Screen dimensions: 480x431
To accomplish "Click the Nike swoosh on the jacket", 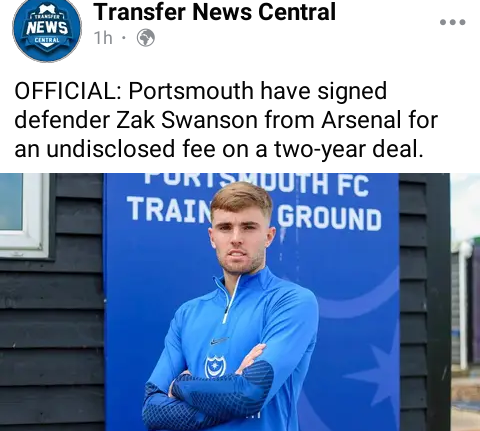I will tap(219, 341).
